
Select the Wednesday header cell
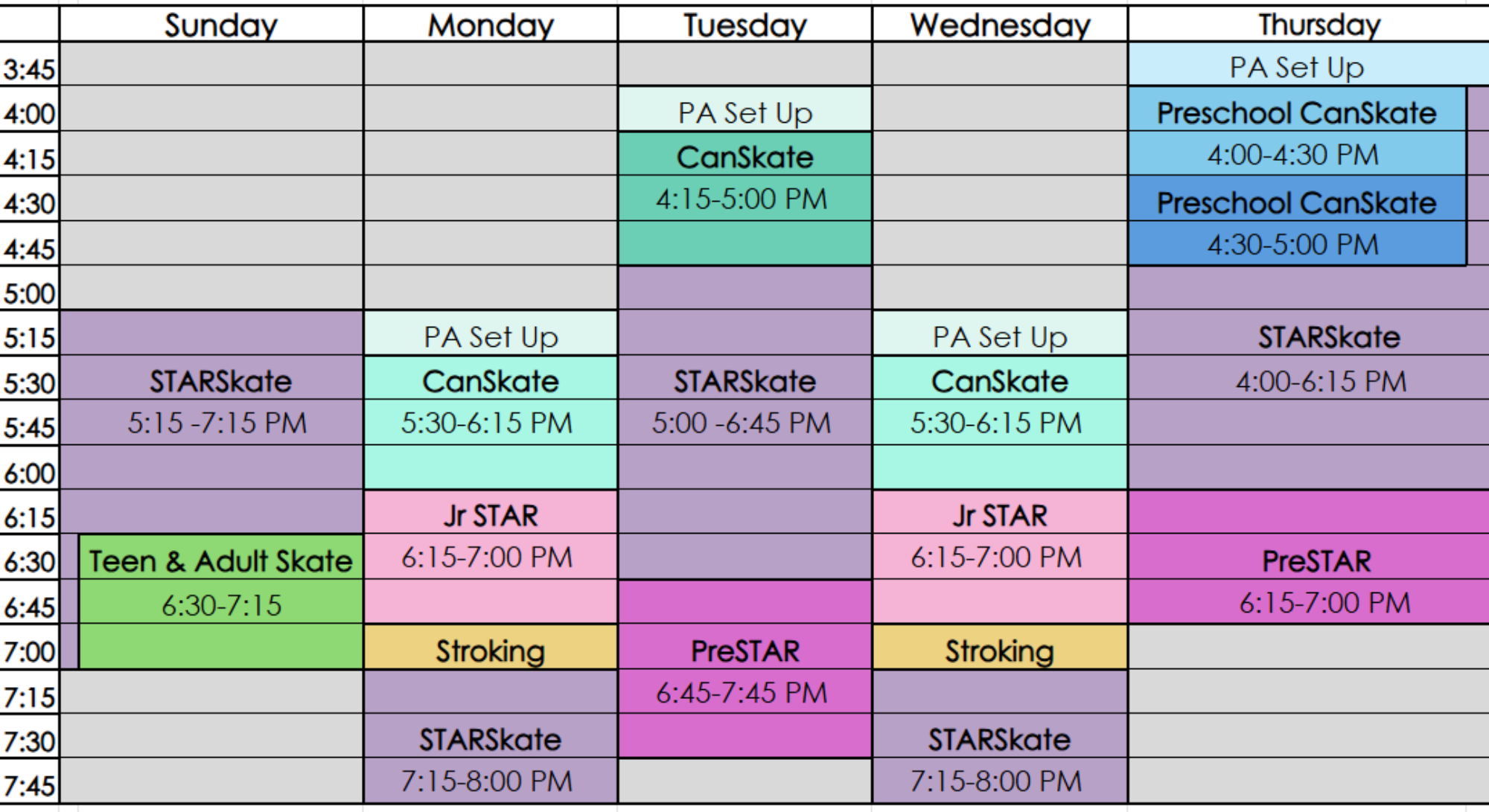1000,25
